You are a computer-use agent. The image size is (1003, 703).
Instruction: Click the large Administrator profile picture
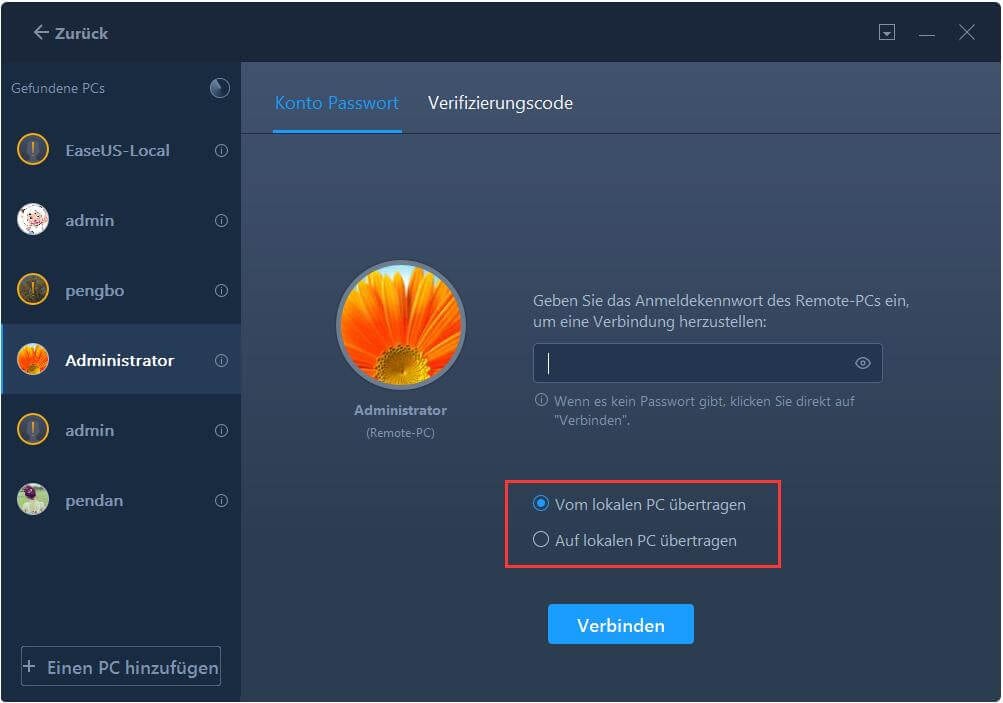click(x=401, y=325)
